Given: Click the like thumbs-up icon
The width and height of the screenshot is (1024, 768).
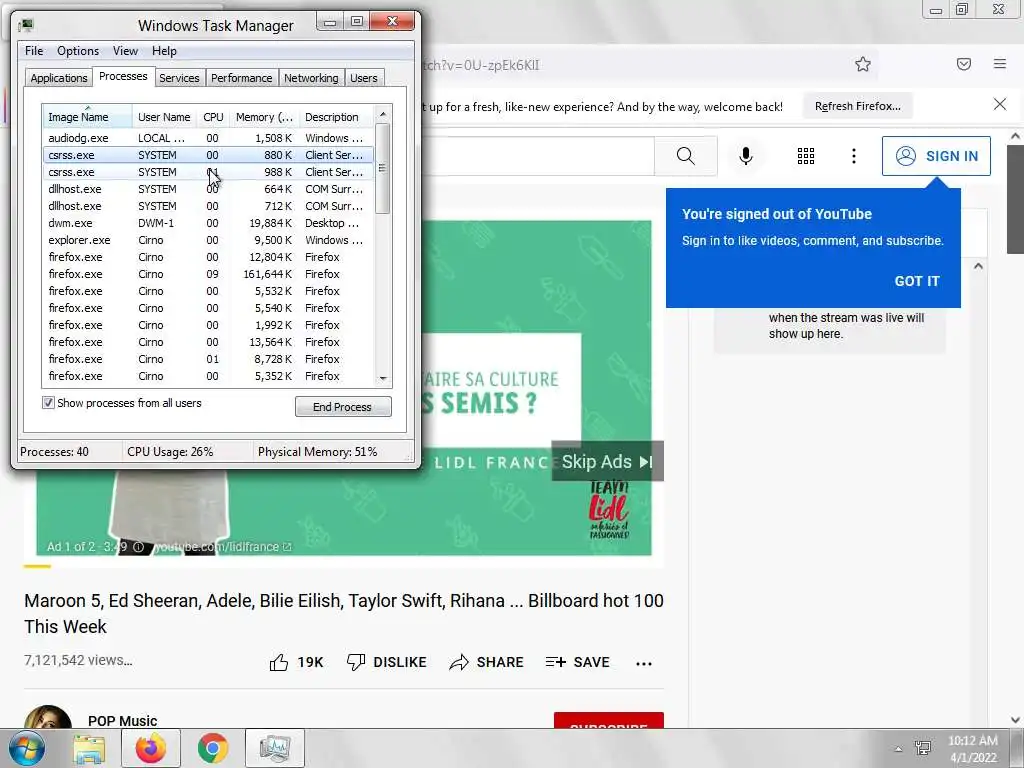Looking at the screenshot, I should pyautogui.click(x=279, y=662).
